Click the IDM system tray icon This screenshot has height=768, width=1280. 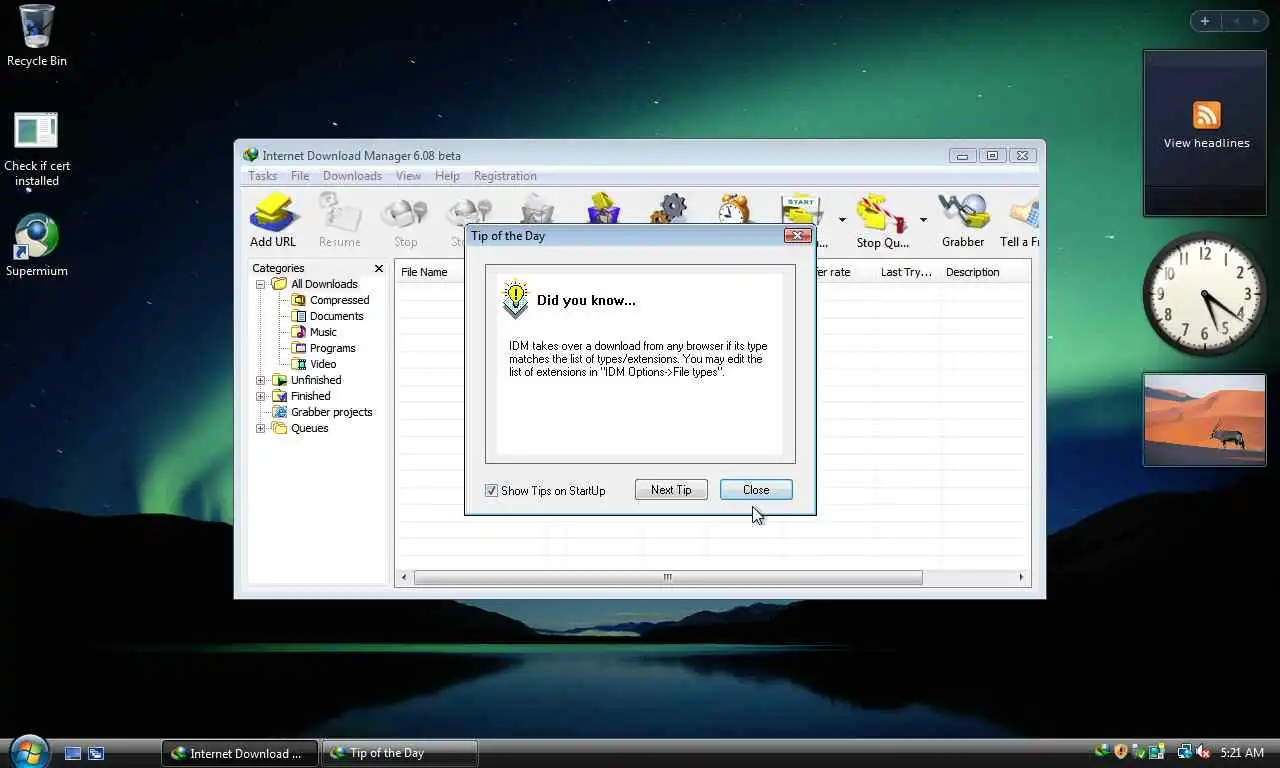click(x=1102, y=751)
